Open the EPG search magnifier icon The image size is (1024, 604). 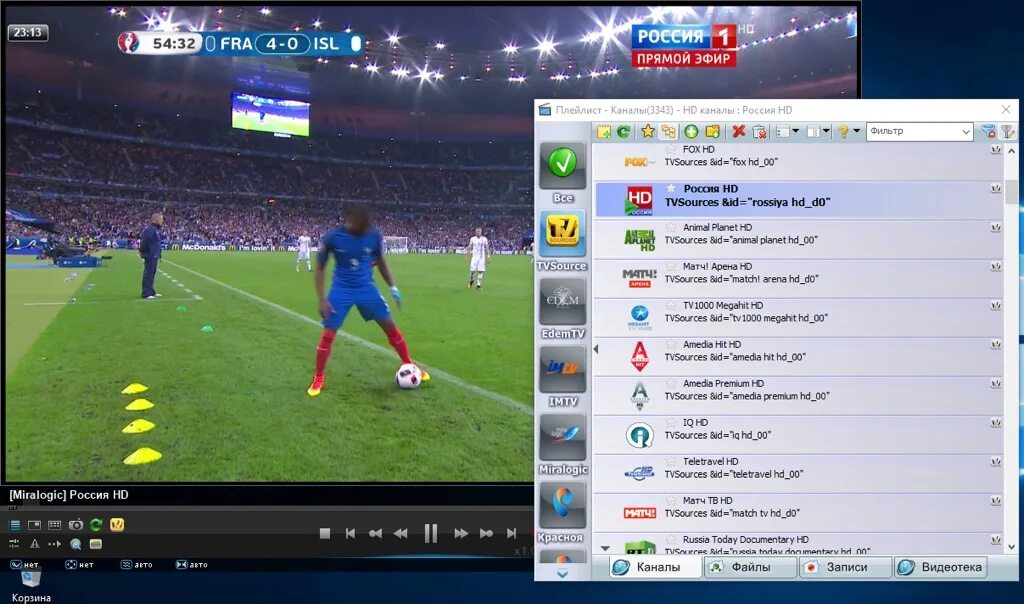coord(76,543)
